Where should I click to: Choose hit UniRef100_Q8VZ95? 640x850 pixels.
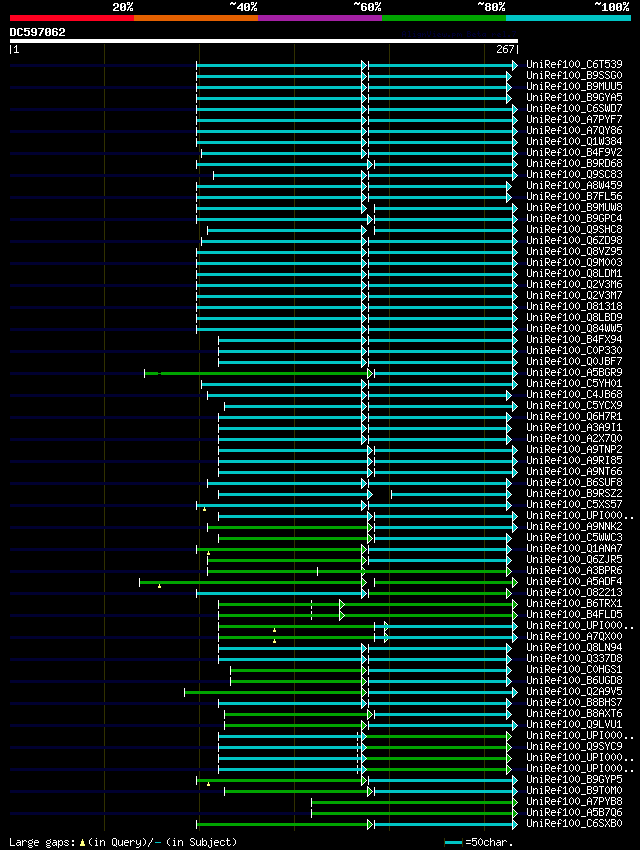574,251
